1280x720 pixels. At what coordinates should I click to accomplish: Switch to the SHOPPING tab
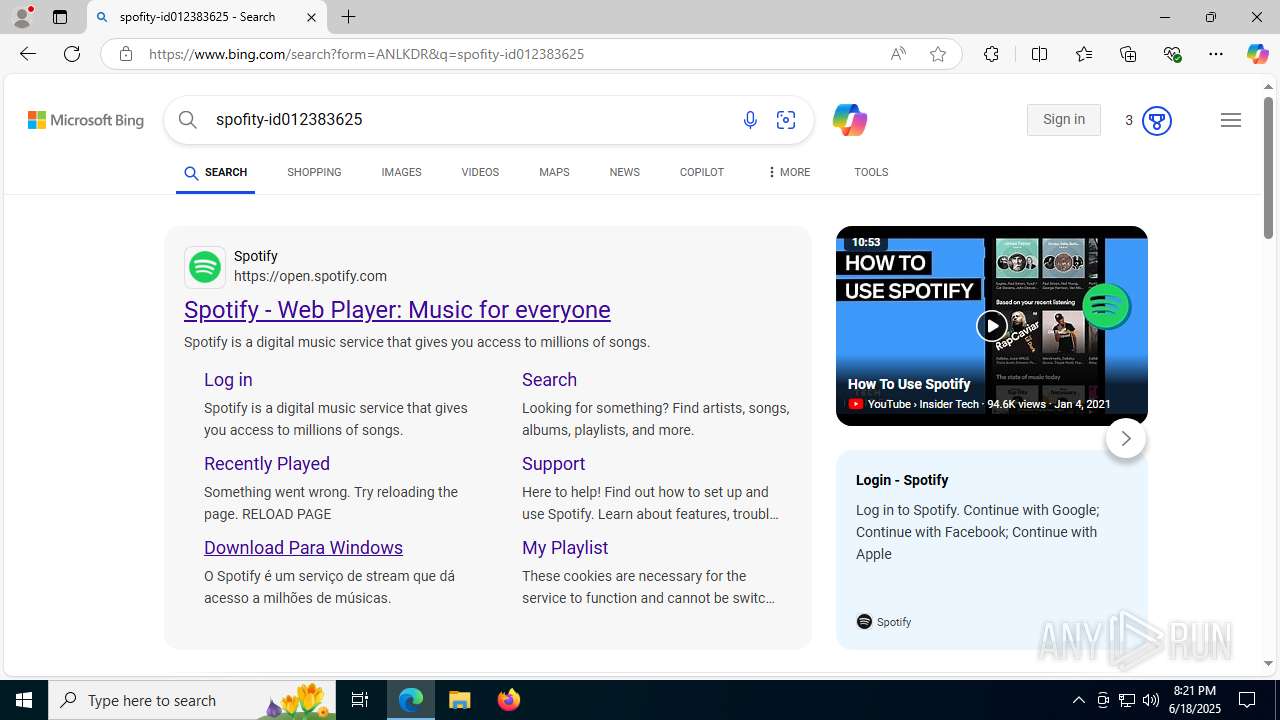point(314,172)
